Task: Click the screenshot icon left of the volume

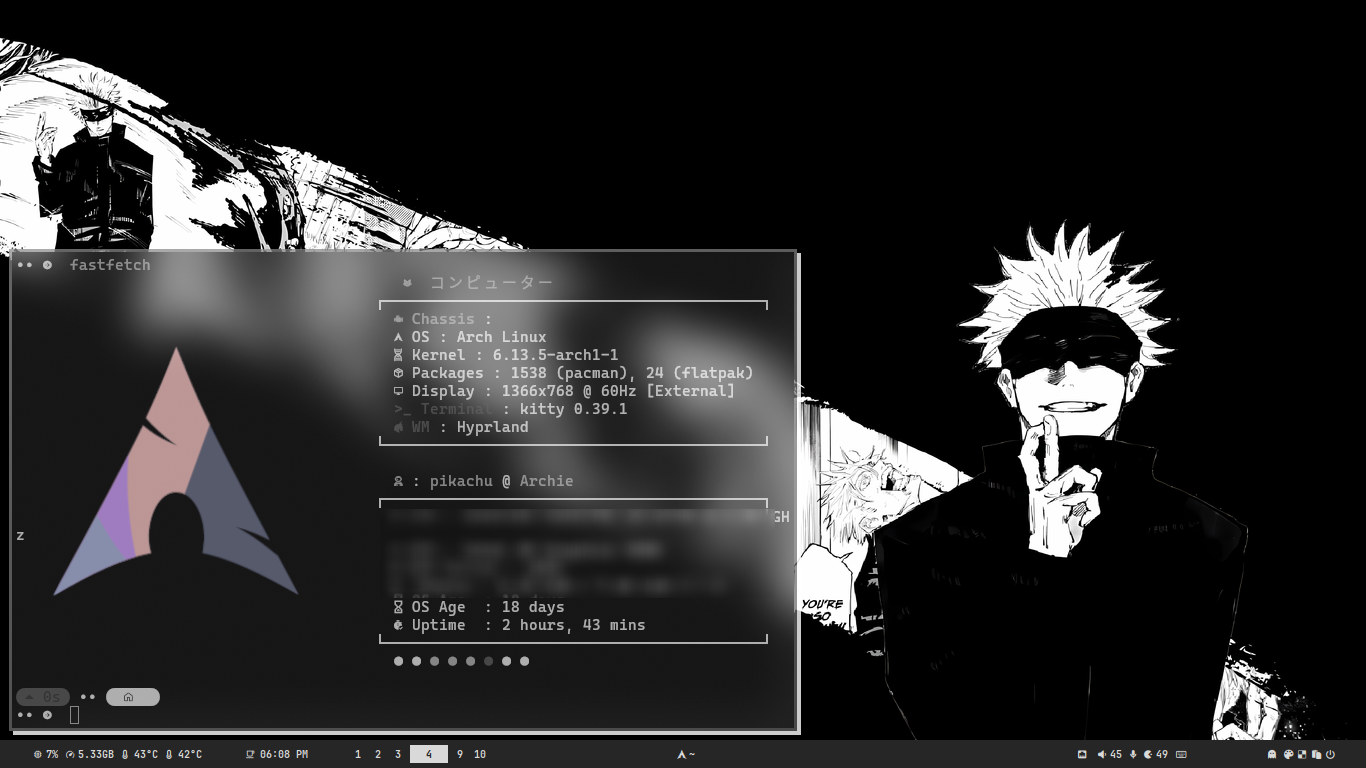Action: 1082,754
